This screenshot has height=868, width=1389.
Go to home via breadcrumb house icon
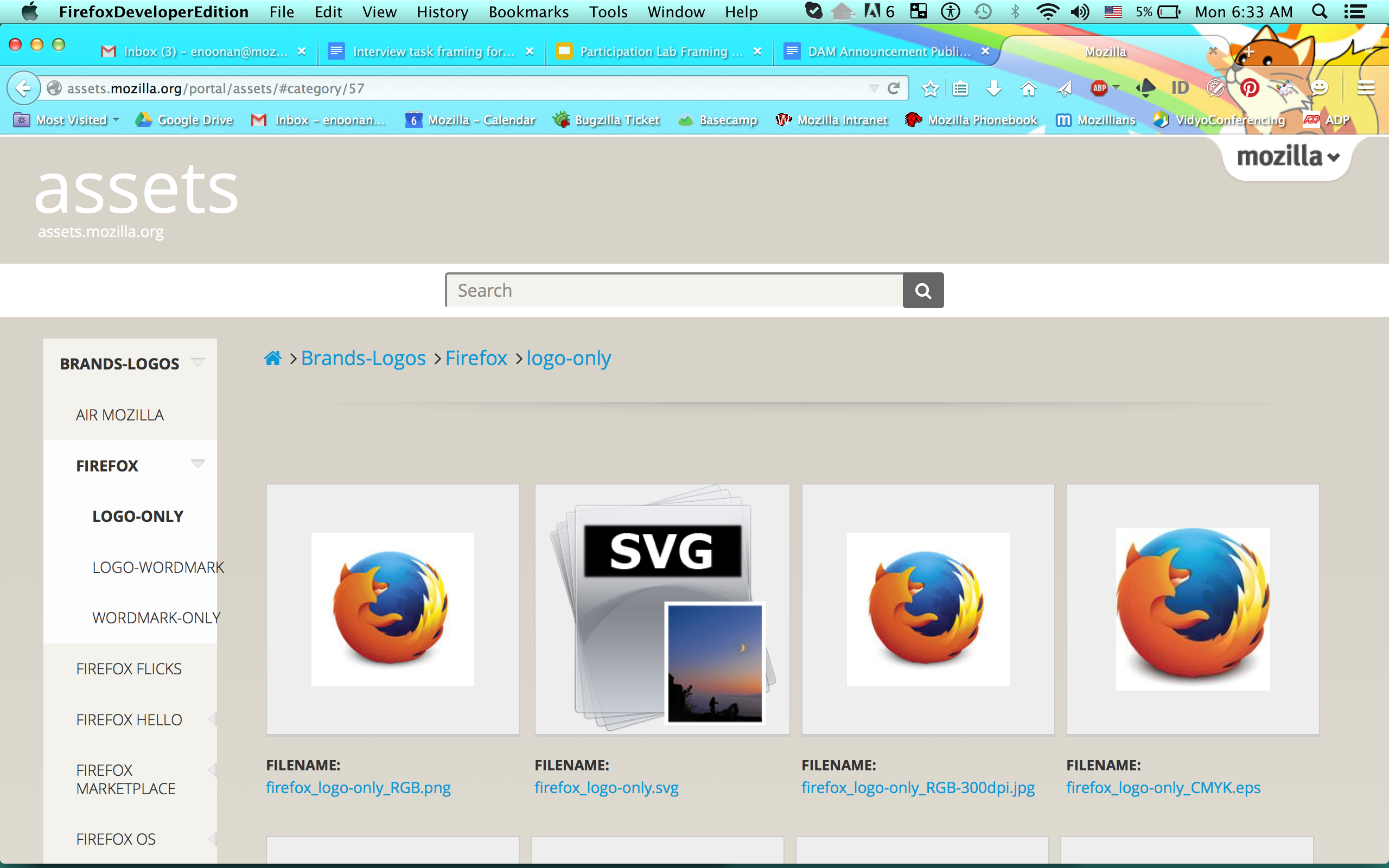(x=272, y=358)
